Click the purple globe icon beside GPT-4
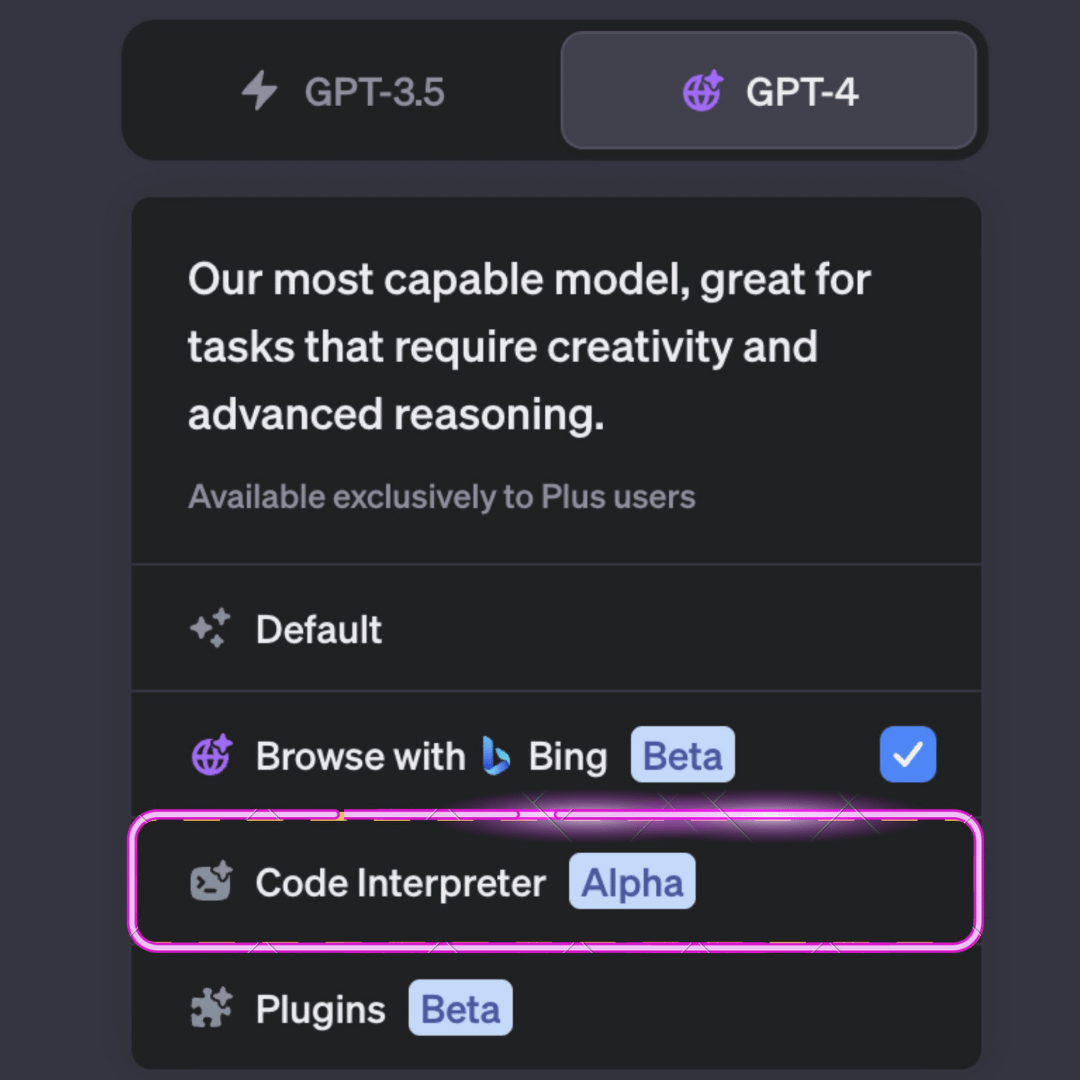1080x1080 pixels. pos(702,92)
